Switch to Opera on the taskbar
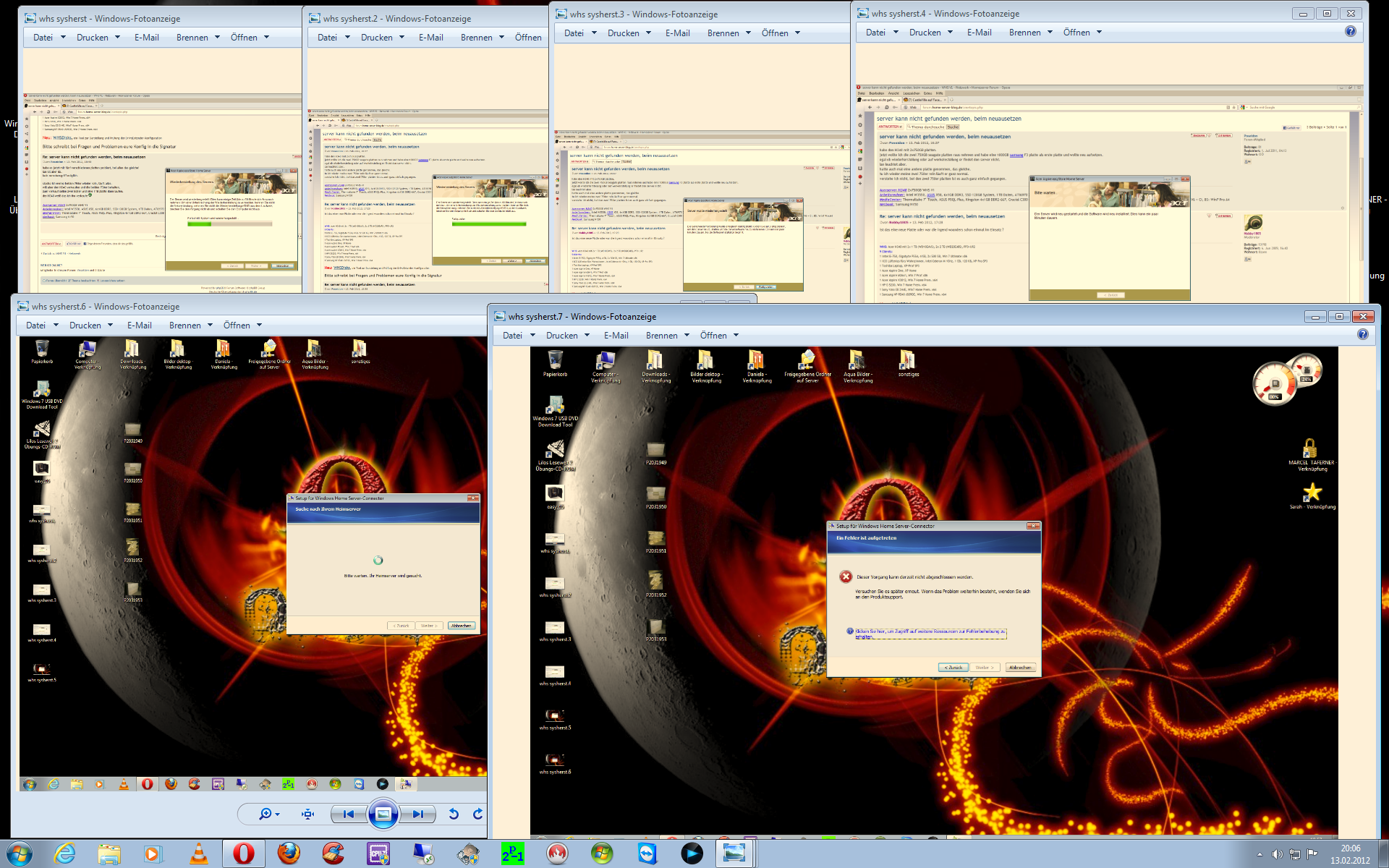Viewport: 1389px width, 868px height. click(243, 854)
